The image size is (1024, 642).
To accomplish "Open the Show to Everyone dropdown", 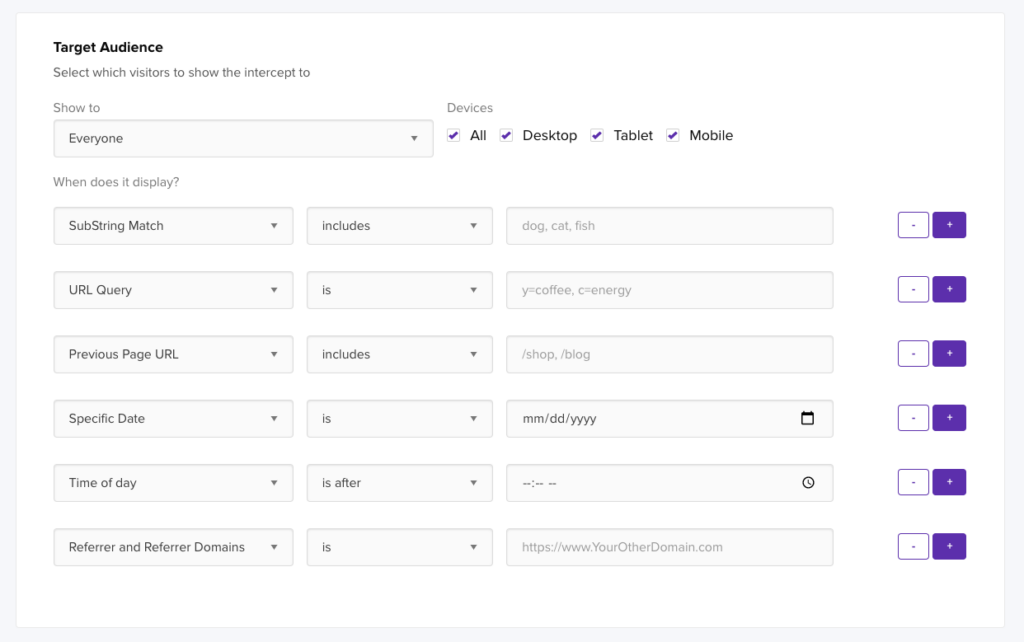I will click(x=243, y=139).
